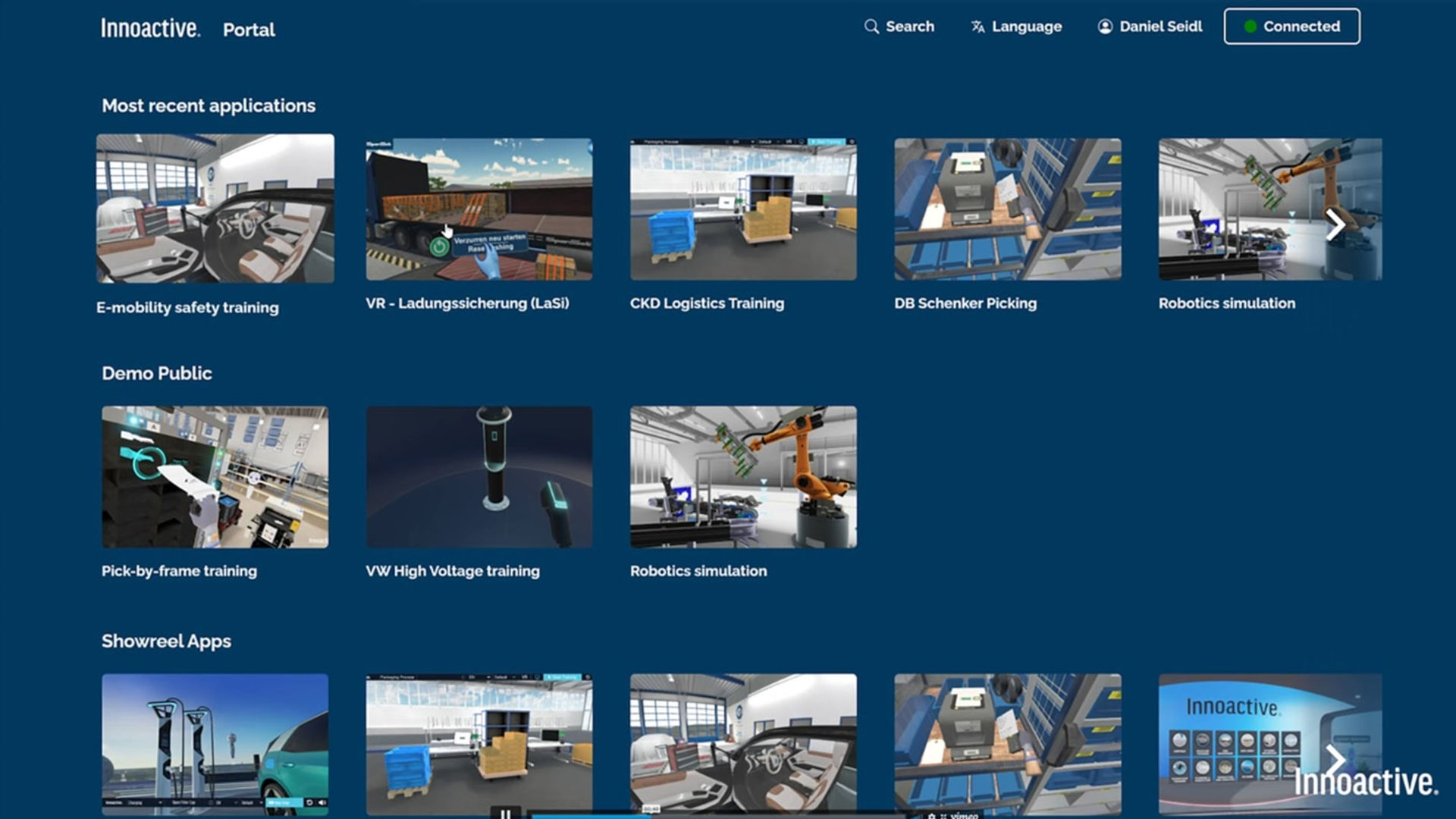This screenshot has height=819, width=1456.
Task: Click the 'VW High Voltage training' title
Action: coord(453,571)
